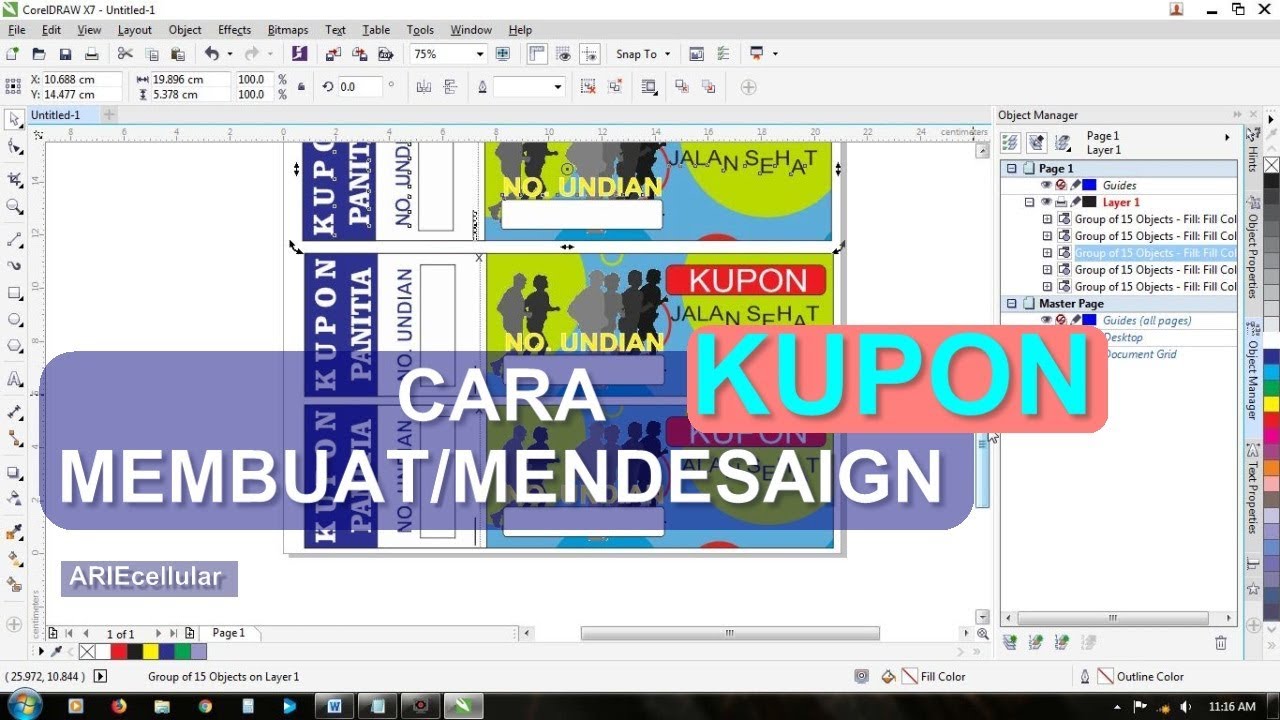Toggle Show Rulers button in toolbar
This screenshot has height=720, width=1280.
pos(537,54)
